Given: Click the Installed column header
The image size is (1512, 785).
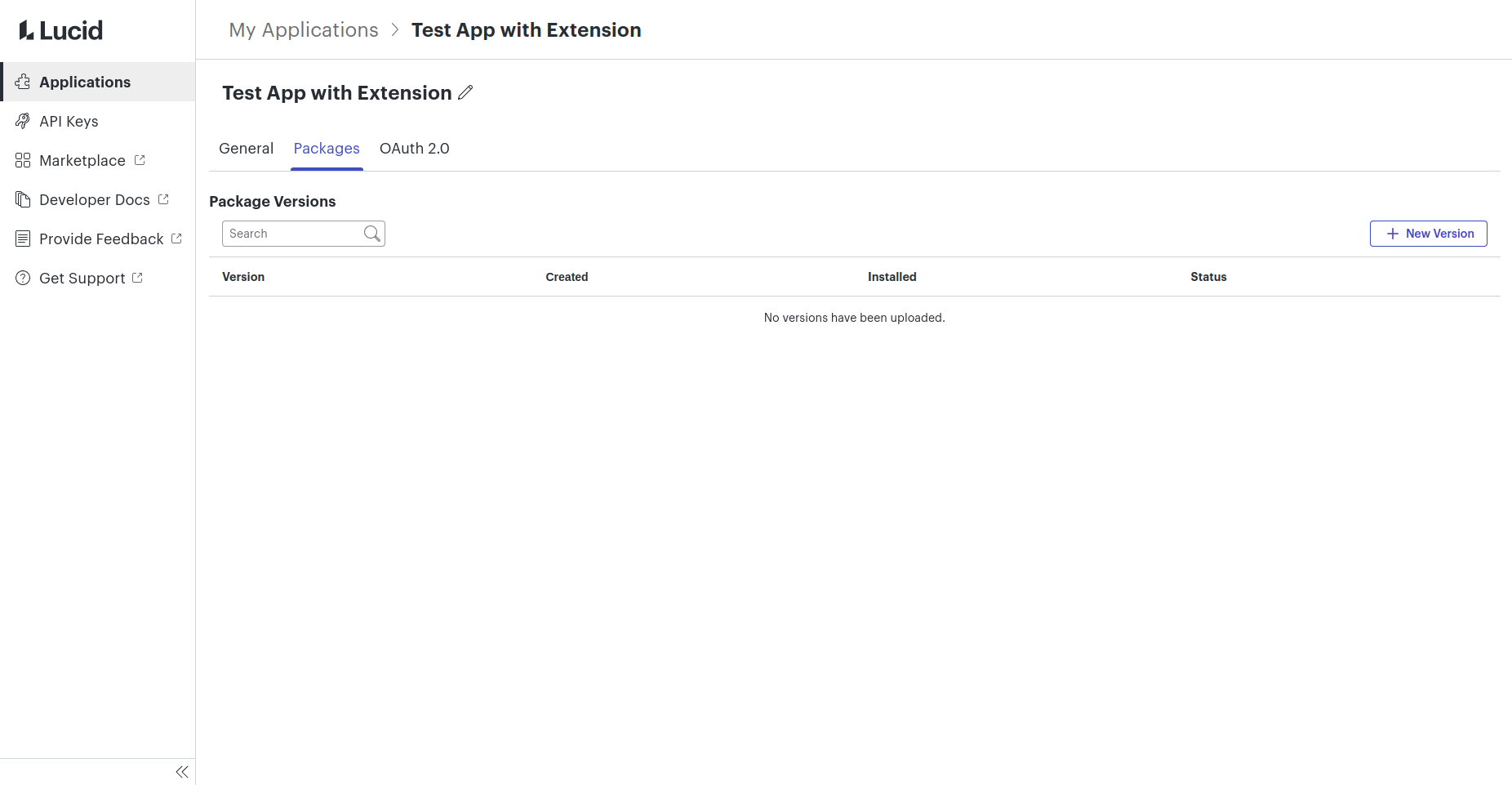Looking at the screenshot, I should [892, 277].
